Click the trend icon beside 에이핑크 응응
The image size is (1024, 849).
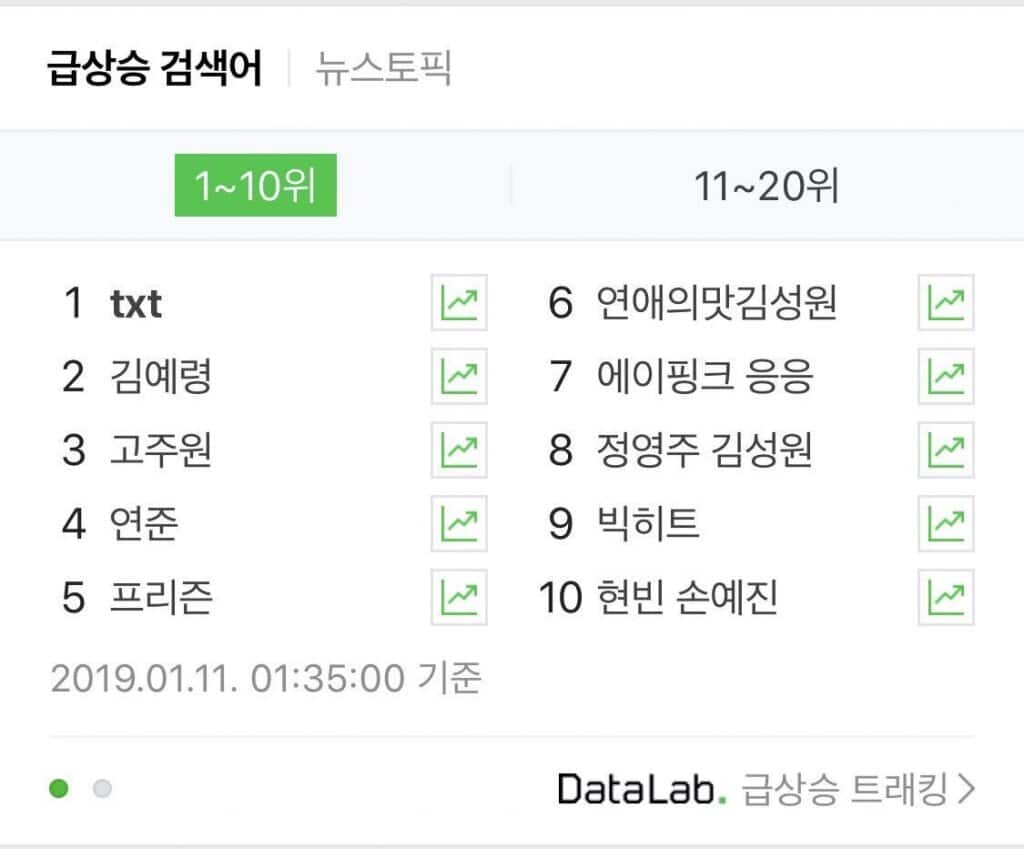coord(946,377)
